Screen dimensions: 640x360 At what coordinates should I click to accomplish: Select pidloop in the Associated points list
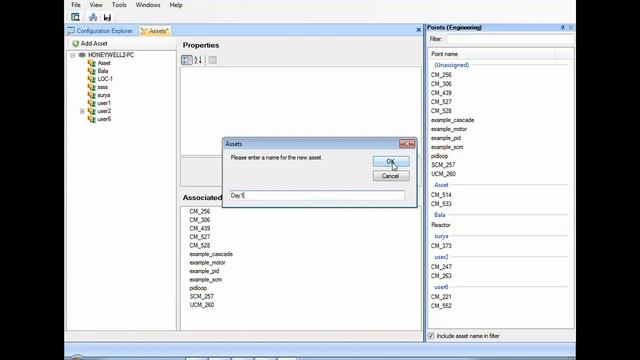(198, 288)
